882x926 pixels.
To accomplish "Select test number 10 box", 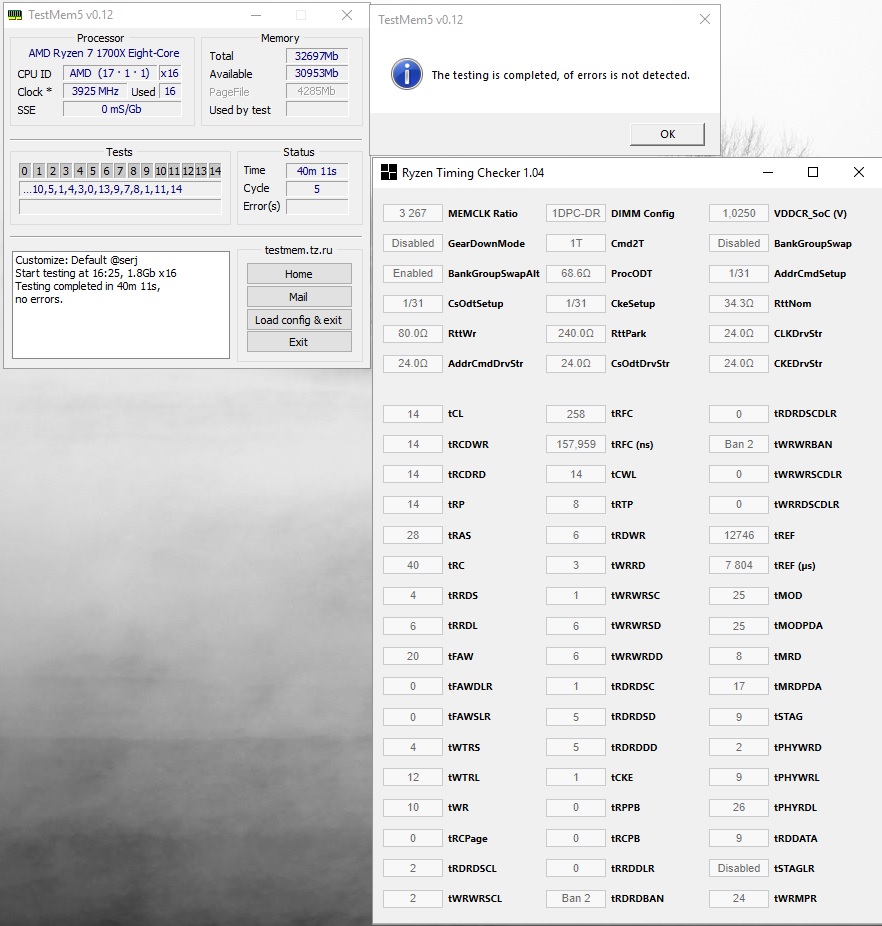I will click(161, 171).
